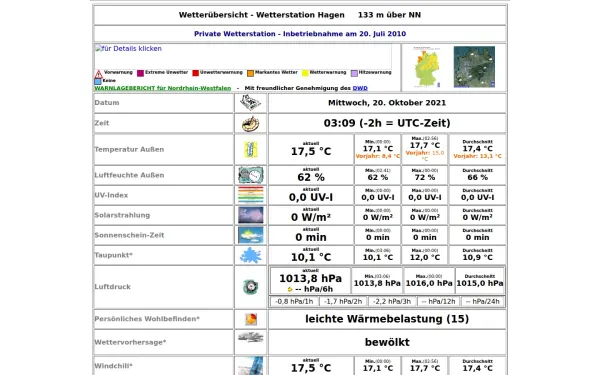This screenshot has width=600, height=375.
Task: Open the DWD link
Action: [360, 88]
